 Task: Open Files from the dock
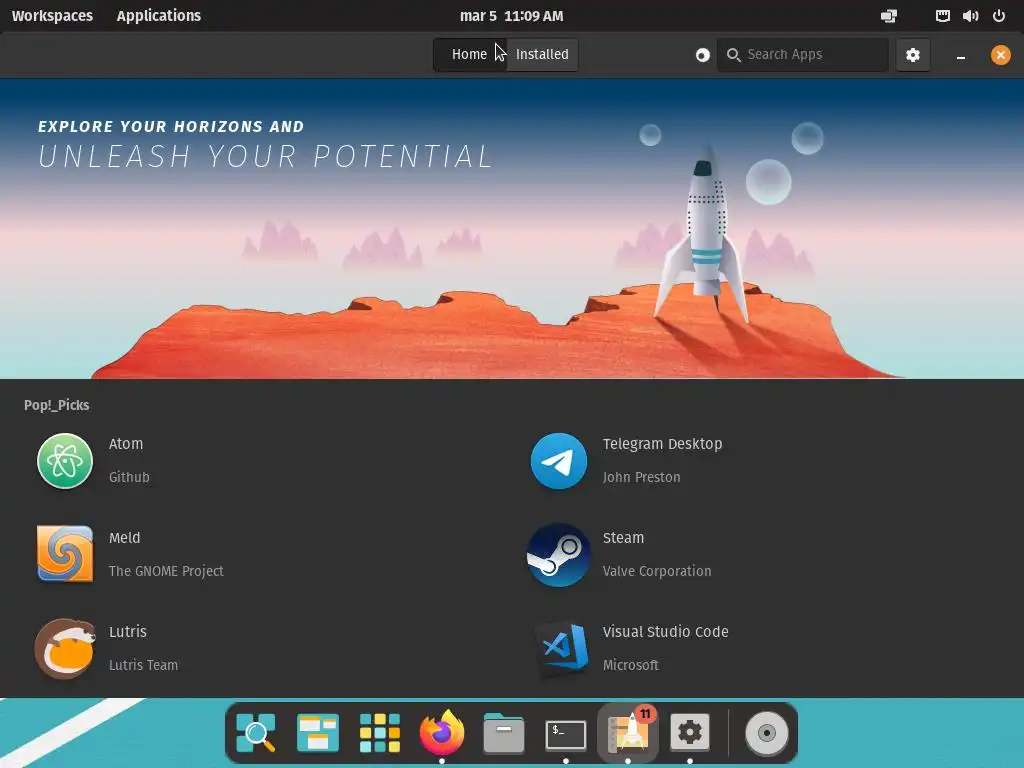[x=504, y=732]
